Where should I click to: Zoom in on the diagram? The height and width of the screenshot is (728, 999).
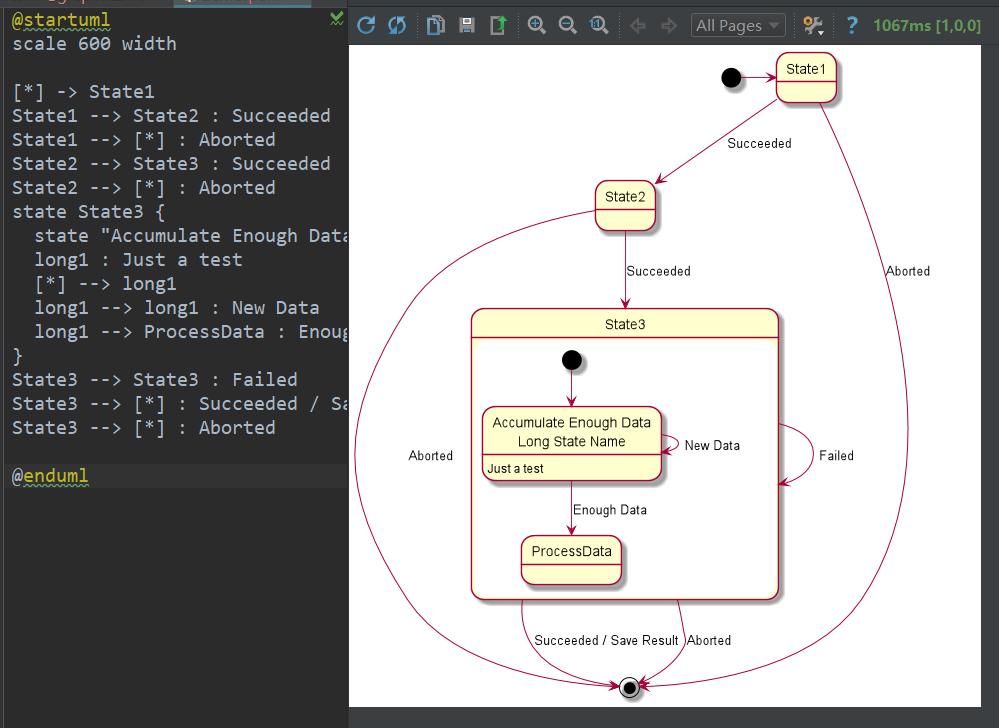tap(537, 26)
